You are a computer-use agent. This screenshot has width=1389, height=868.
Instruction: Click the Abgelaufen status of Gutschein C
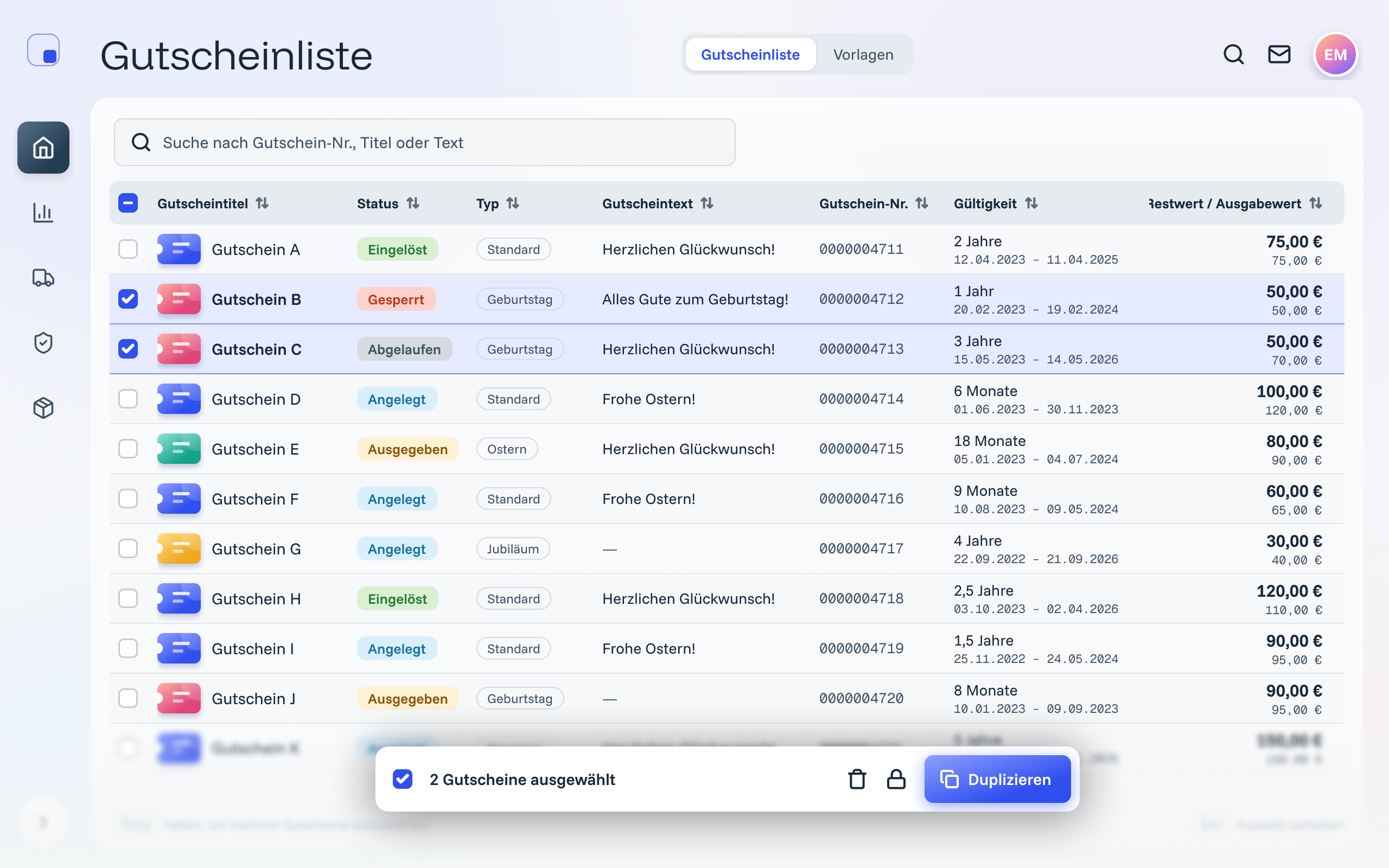(404, 349)
